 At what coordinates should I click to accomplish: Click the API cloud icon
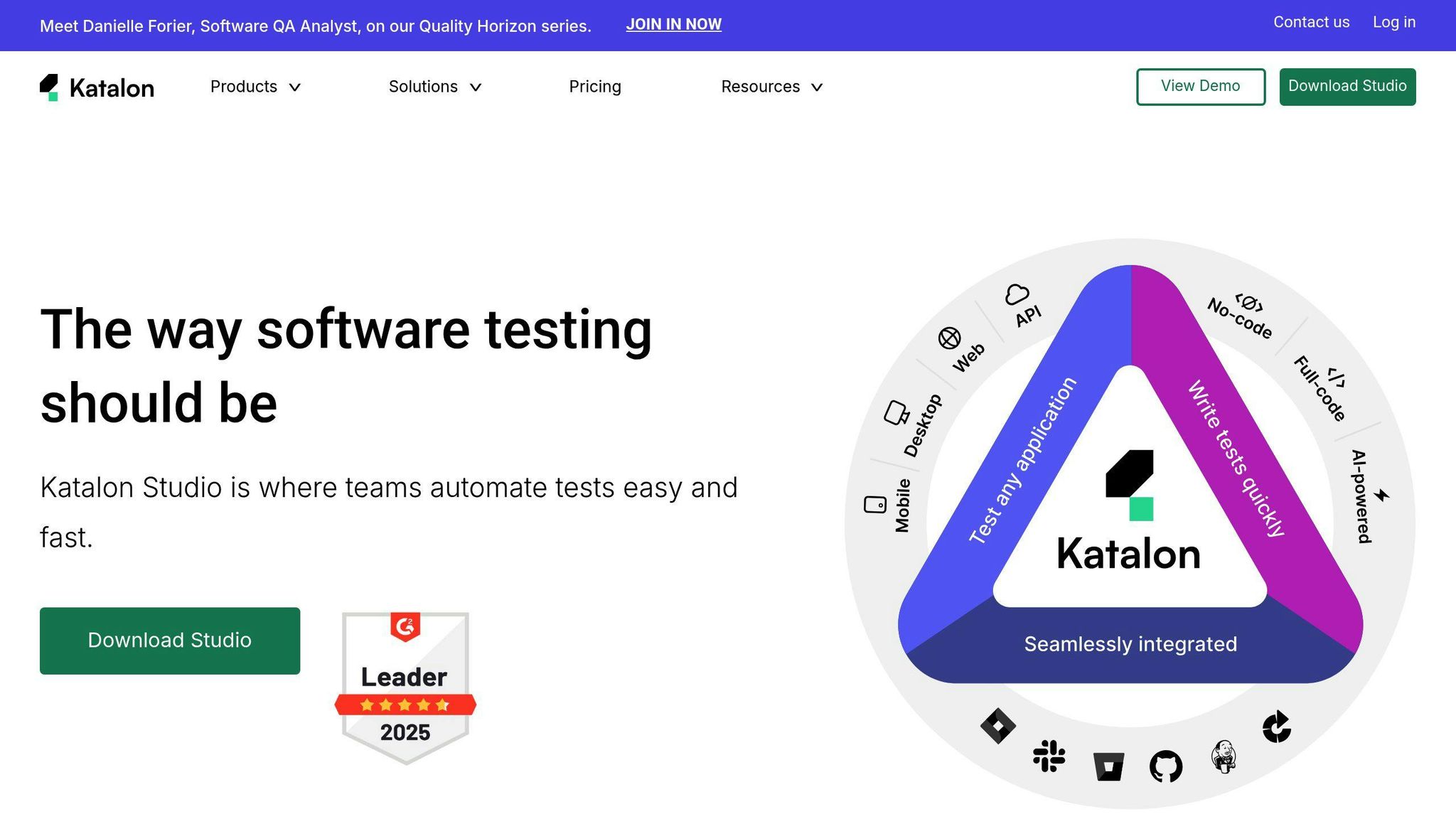(x=1017, y=294)
